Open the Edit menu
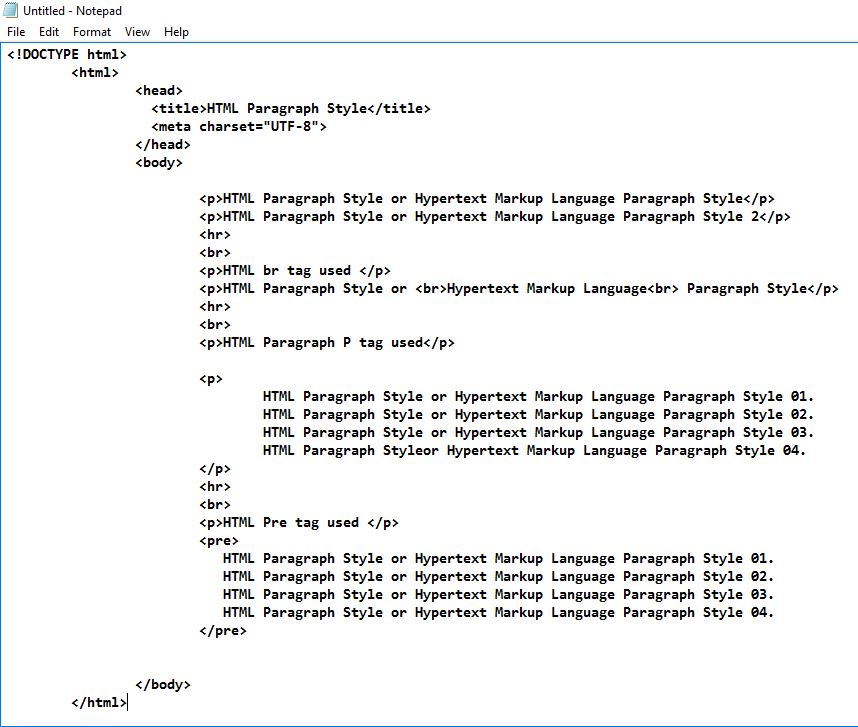 pyautogui.click(x=48, y=31)
